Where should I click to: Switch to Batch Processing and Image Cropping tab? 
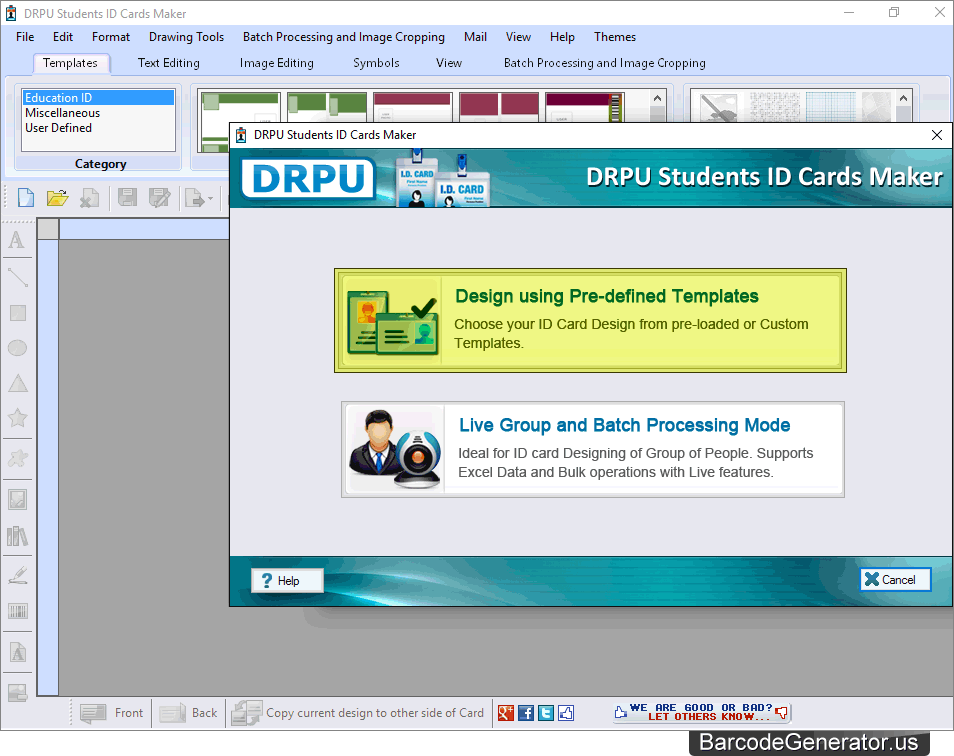605,63
